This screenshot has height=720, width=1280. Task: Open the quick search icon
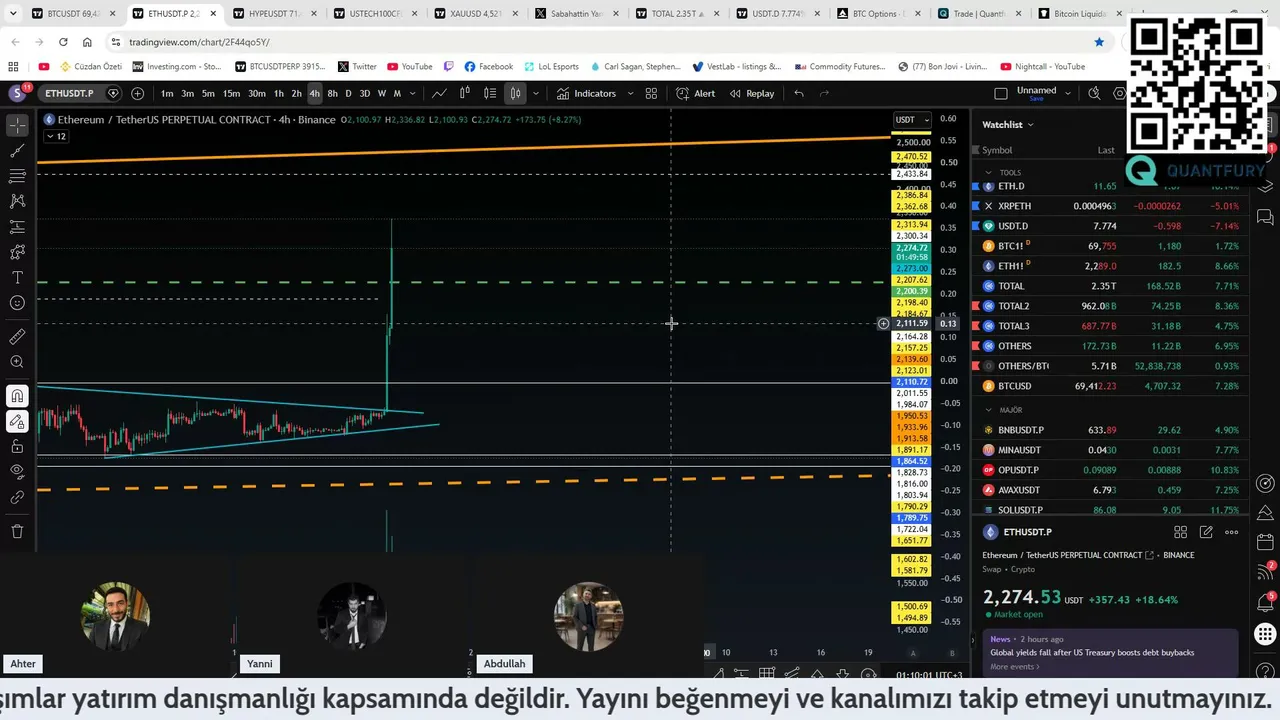1094,93
